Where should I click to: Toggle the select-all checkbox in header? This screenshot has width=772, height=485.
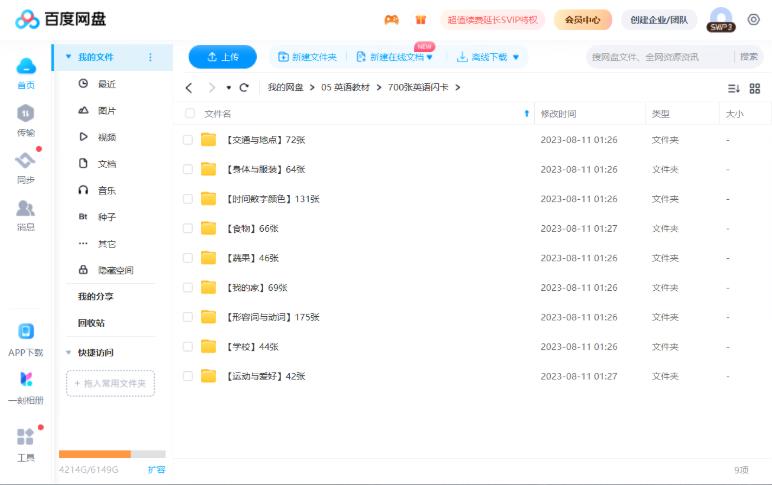click(190, 113)
